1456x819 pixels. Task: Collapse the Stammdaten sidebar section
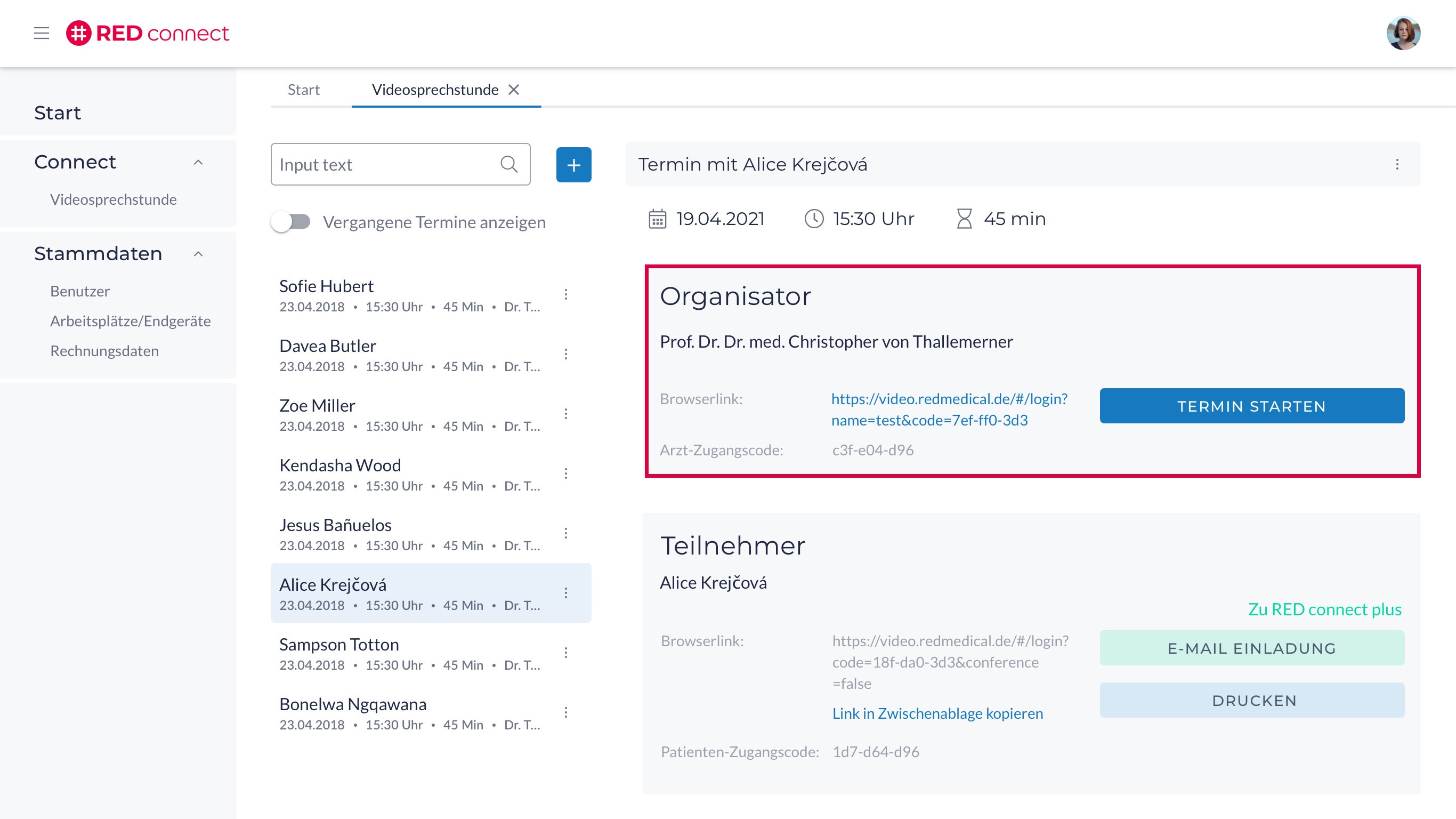coord(198,254)
